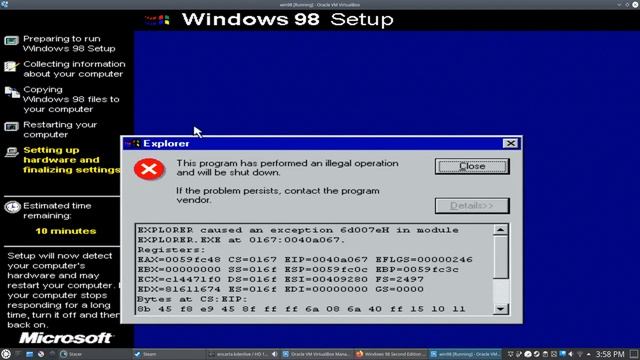Click the 'Bytes at CS:EIP:' line
Screen dimensions: 640x360
192,299
